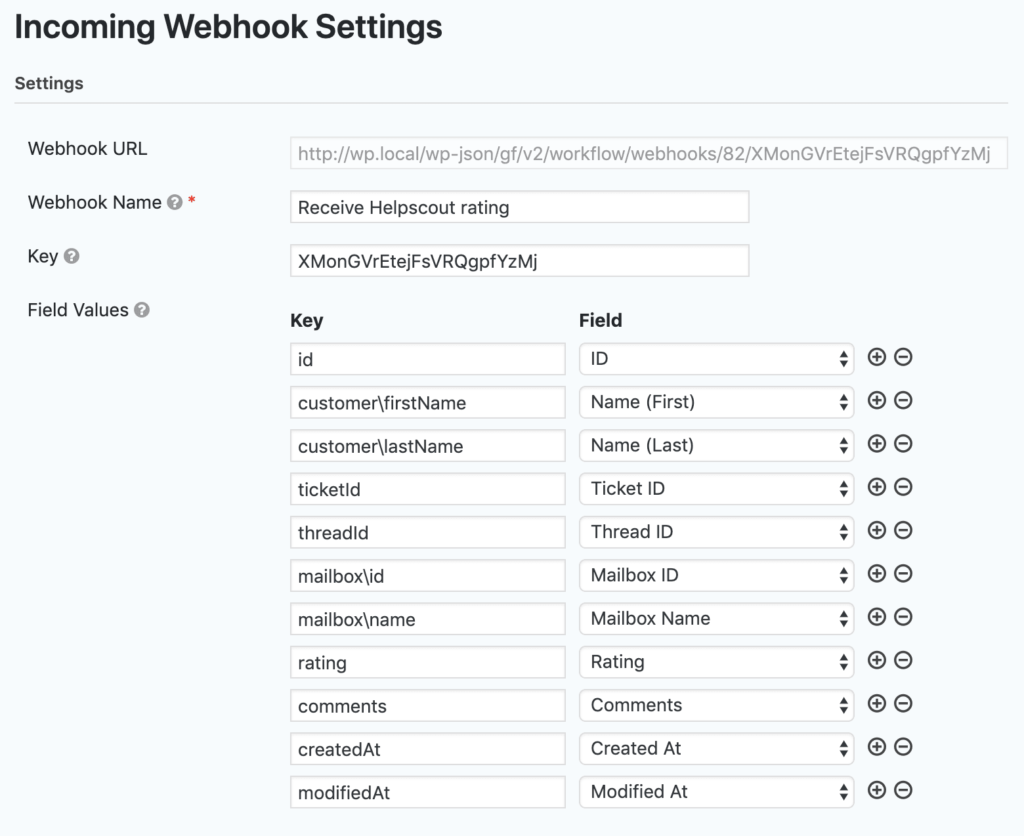1024x836 pixels.
Task: Click the 'Field' column header
Action: pyautogui.click(x=601, y=321)
